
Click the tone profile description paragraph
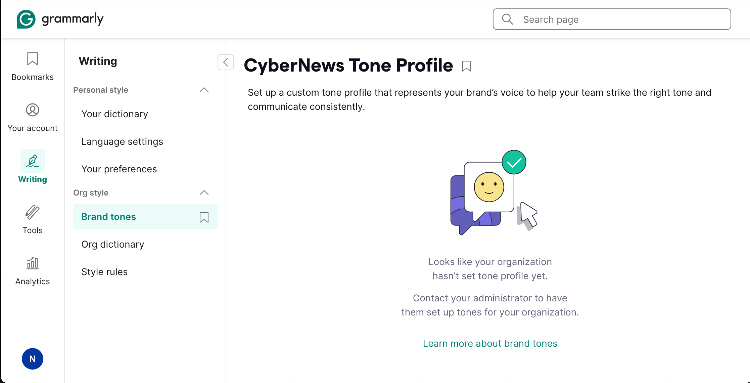479,99
